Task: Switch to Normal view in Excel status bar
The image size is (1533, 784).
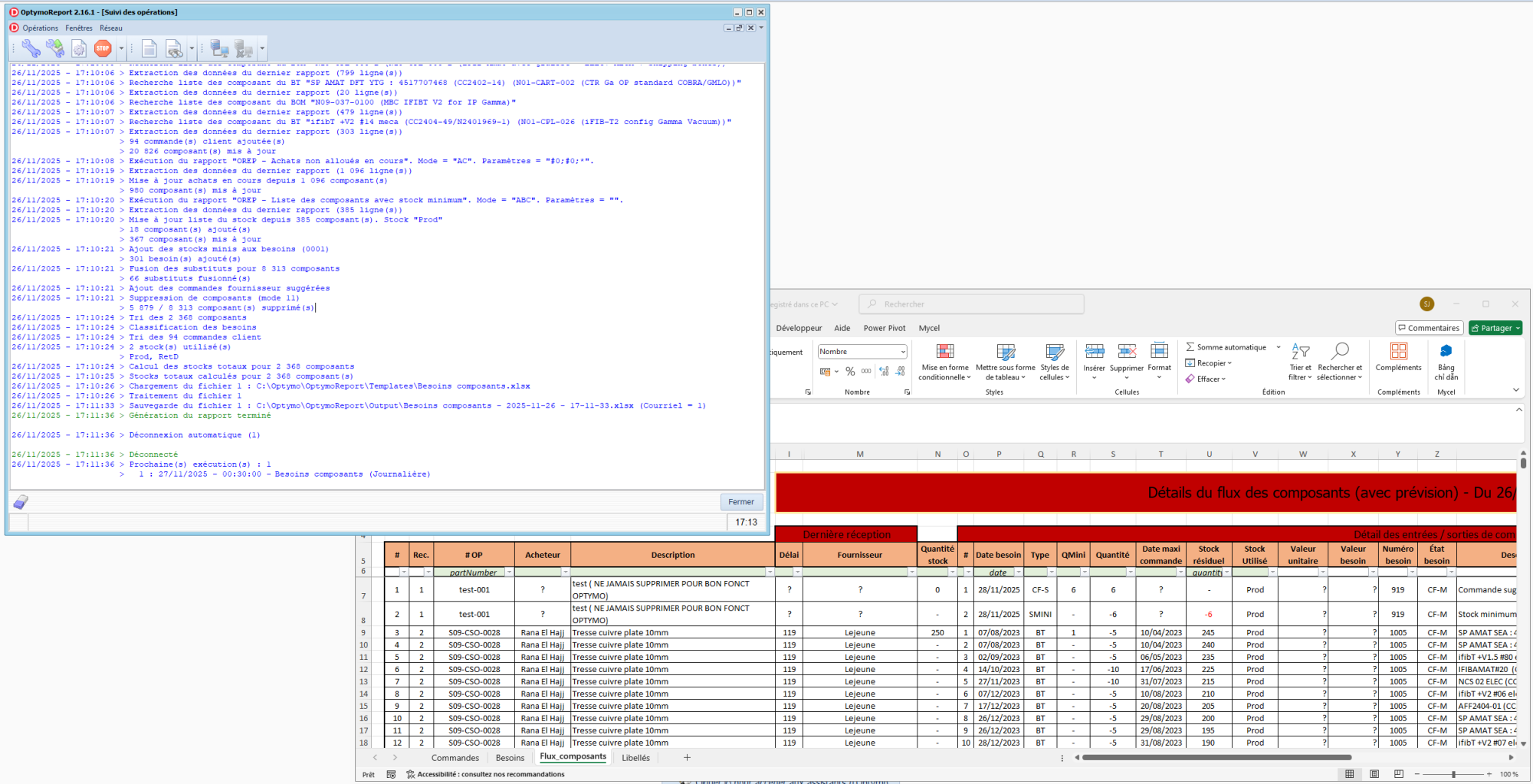Action: pos(1350,774)
